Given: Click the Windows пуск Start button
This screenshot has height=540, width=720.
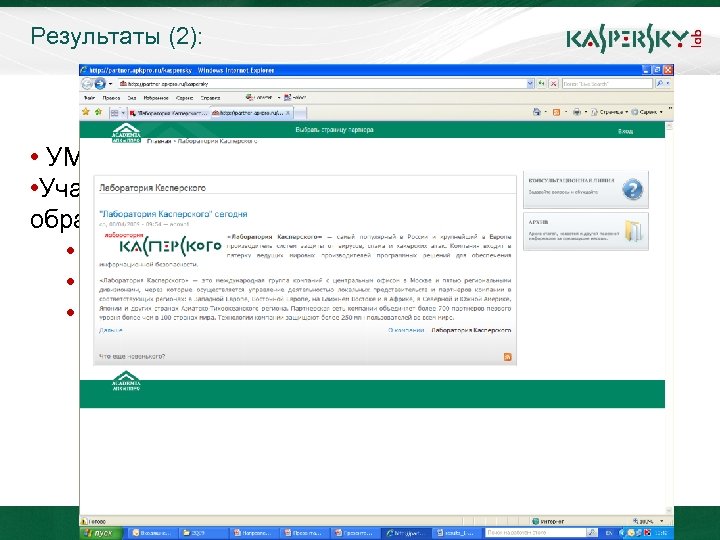Looking at the screenshot, I should (101, 533).
